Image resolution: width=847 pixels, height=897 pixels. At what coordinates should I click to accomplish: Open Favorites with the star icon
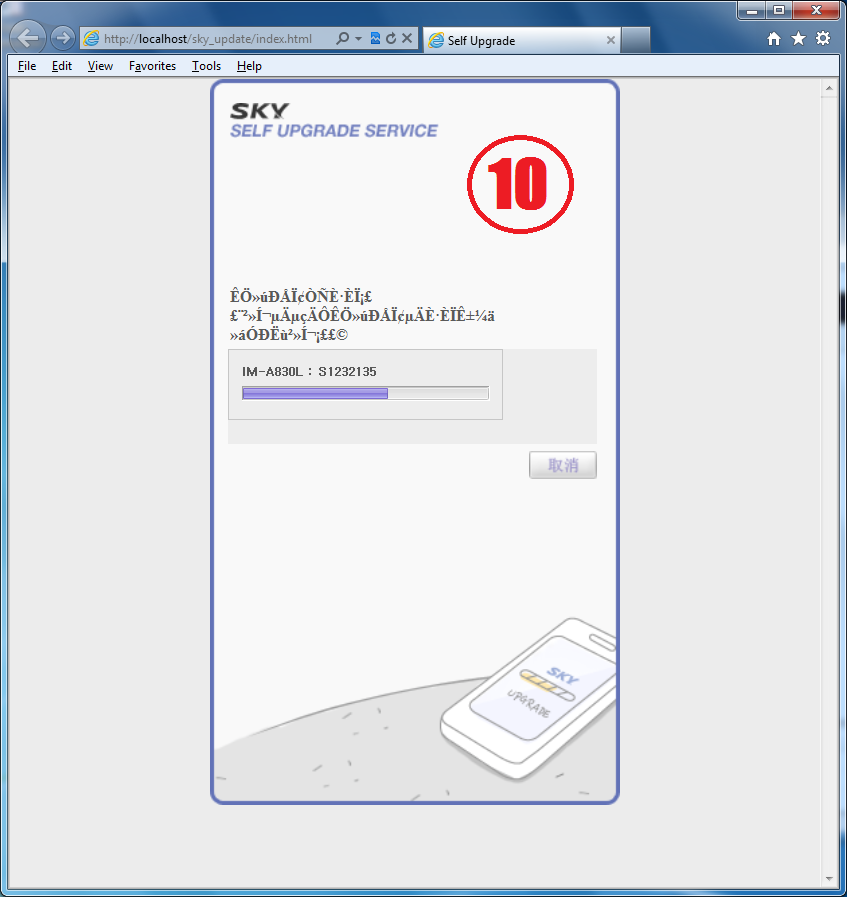[798, 38]
